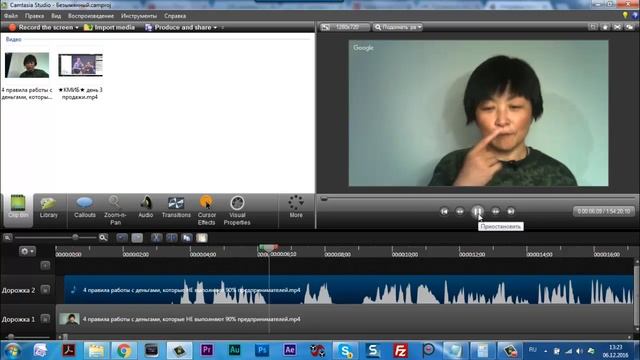This screenshot has width=640, height=360.
Task: Adjust the track height slider at bottom left
Action: 11,337
